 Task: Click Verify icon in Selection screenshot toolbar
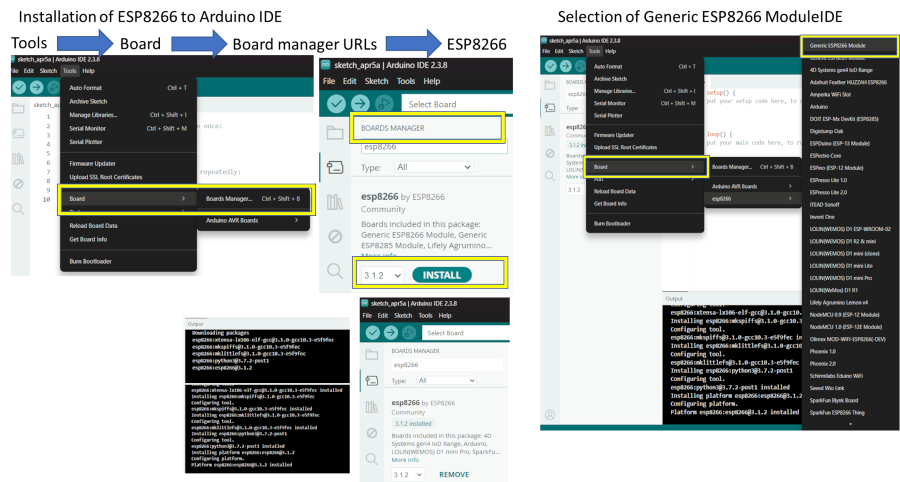click(x=550, y=66)
